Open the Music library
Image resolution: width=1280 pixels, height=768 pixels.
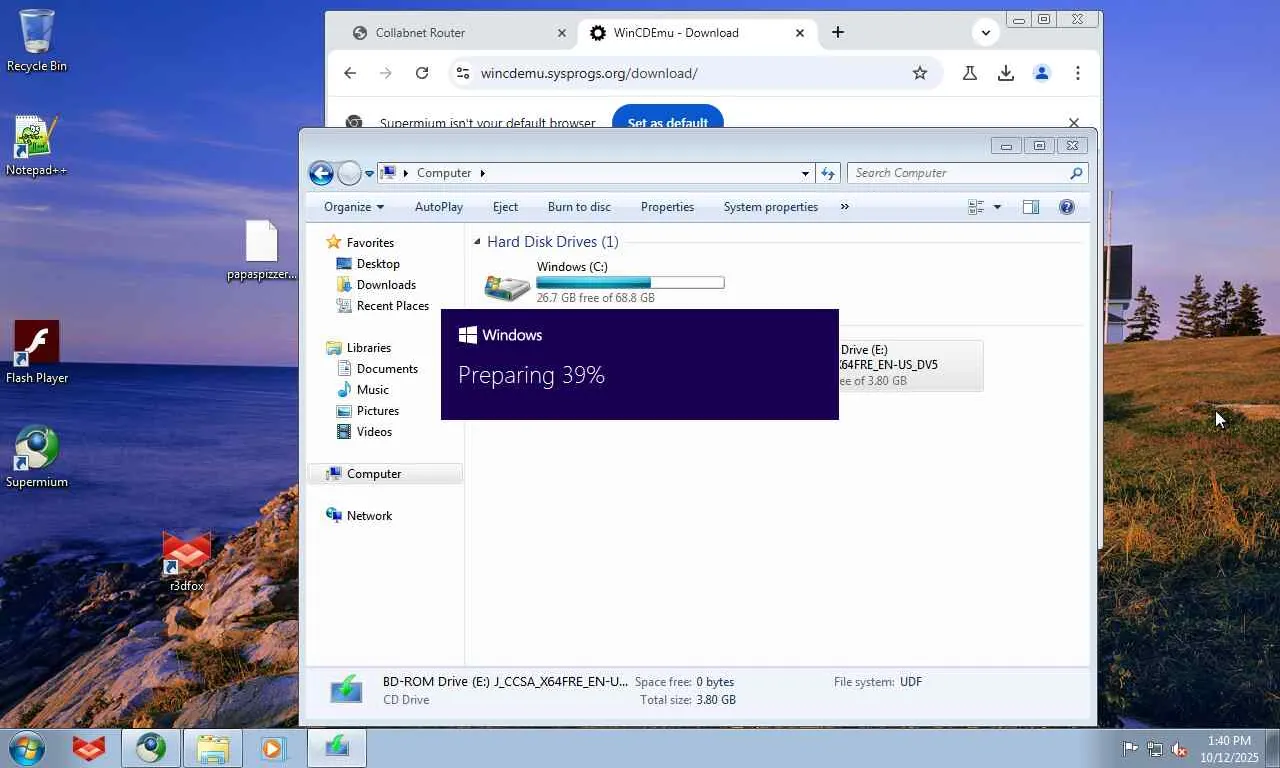[x=373, y=390]
